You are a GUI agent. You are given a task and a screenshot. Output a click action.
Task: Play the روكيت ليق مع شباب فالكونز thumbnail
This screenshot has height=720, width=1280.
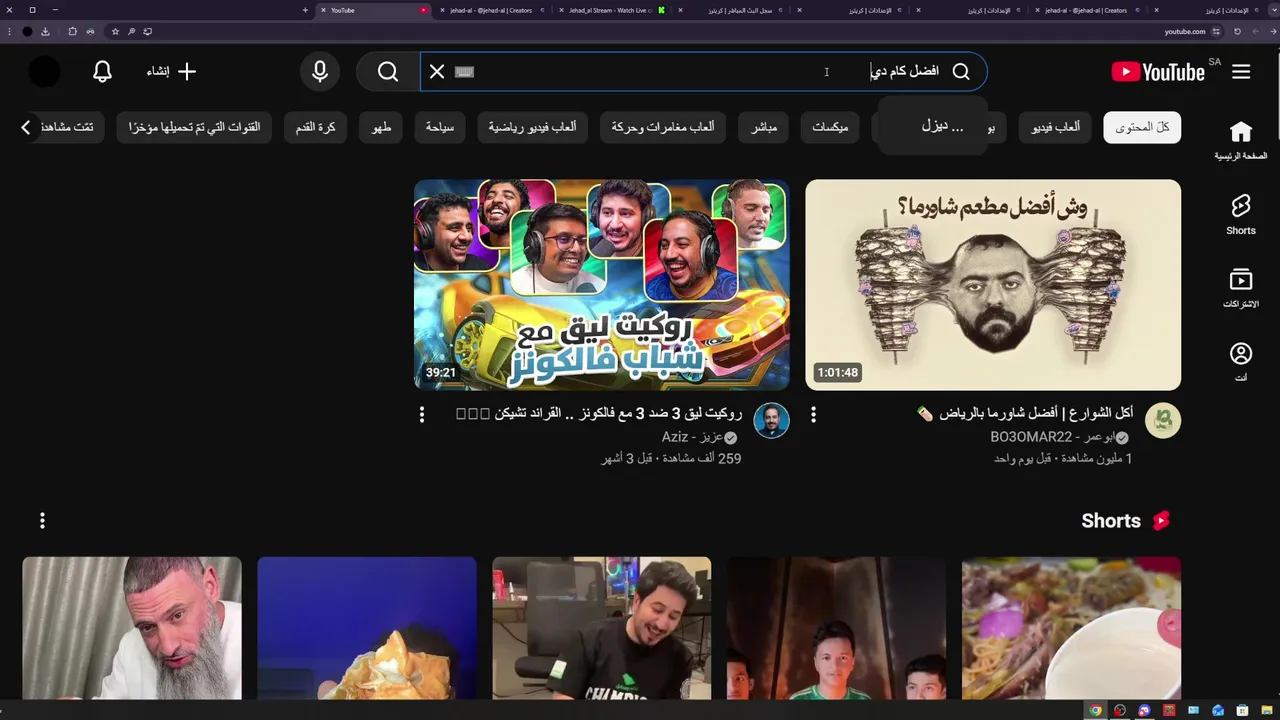(x=602, y=285)
